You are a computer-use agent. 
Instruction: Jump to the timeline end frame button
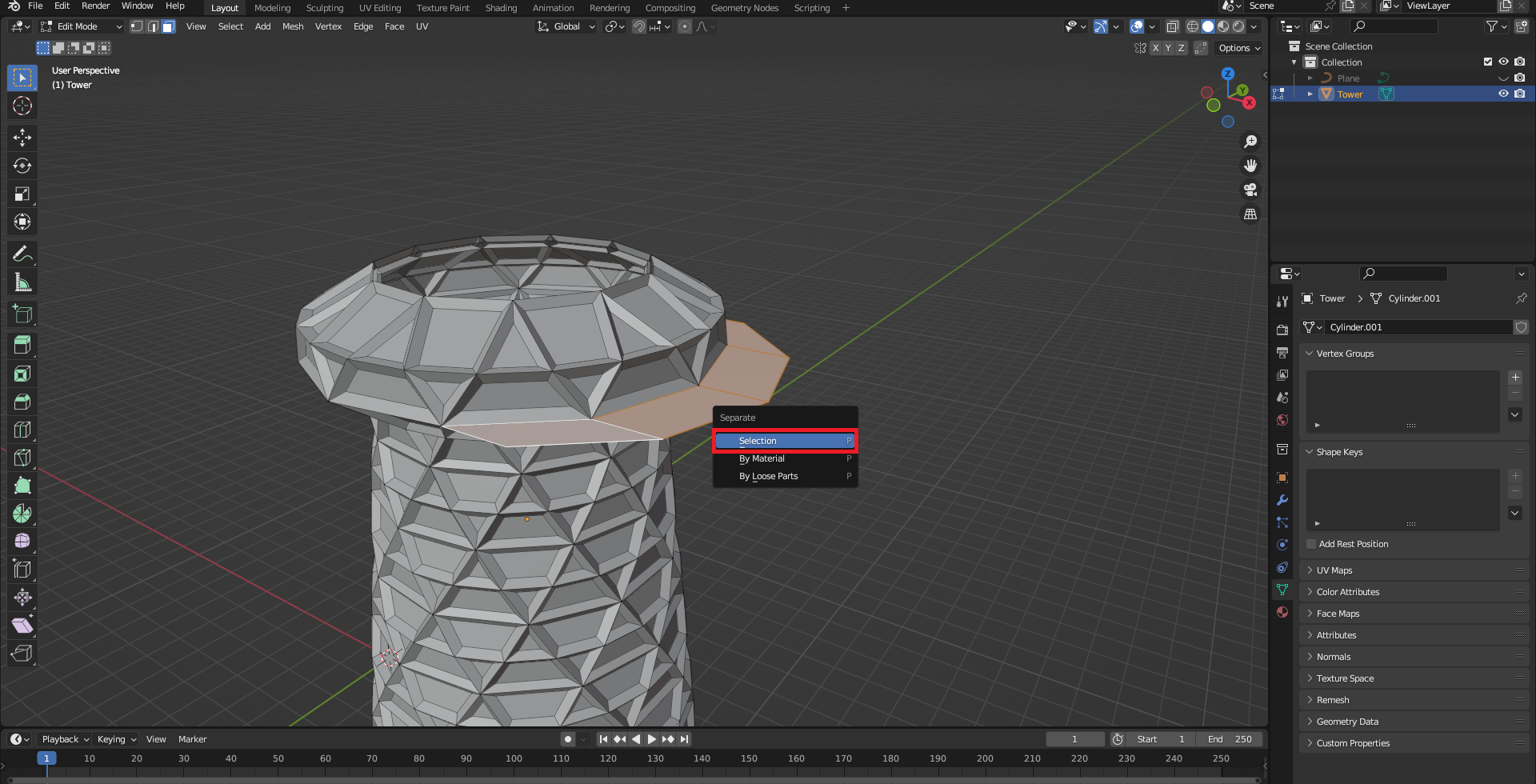pyautogui.click(x=684, y=739)
